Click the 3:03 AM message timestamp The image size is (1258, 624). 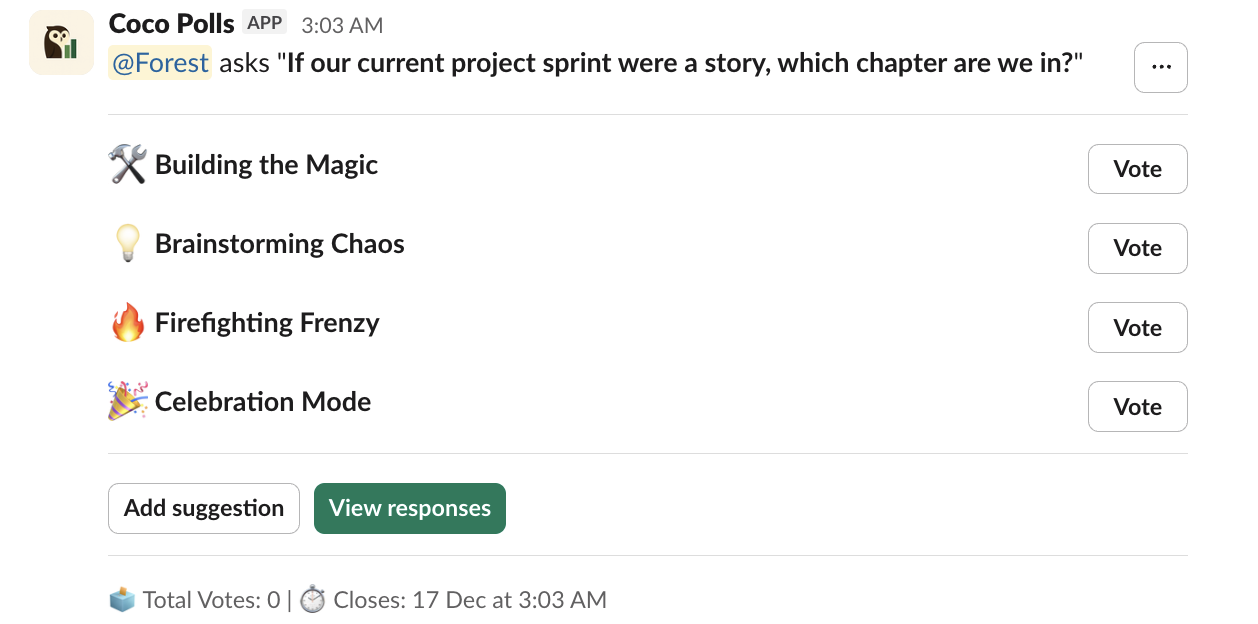342,25
